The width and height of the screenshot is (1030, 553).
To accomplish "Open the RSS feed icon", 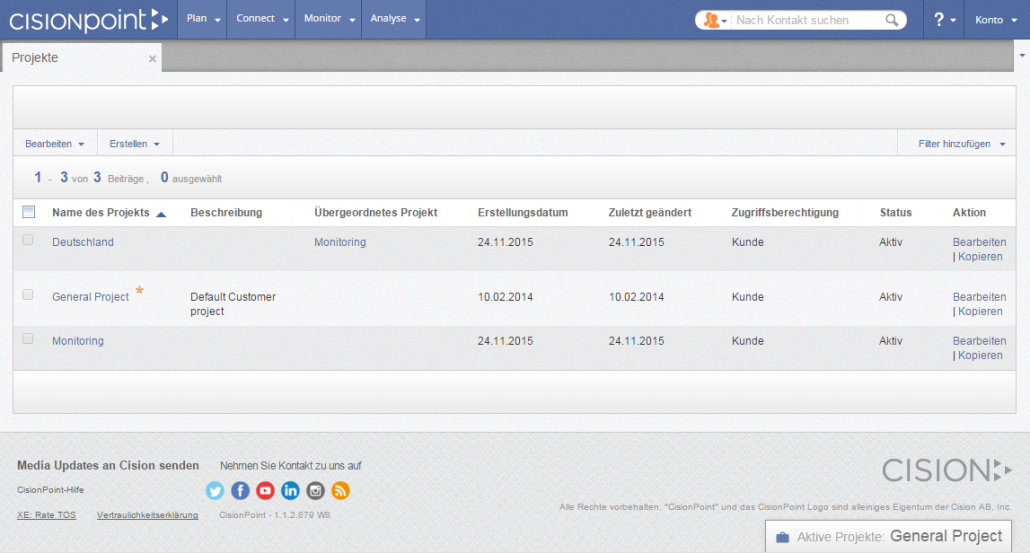I will coord(340,491).
